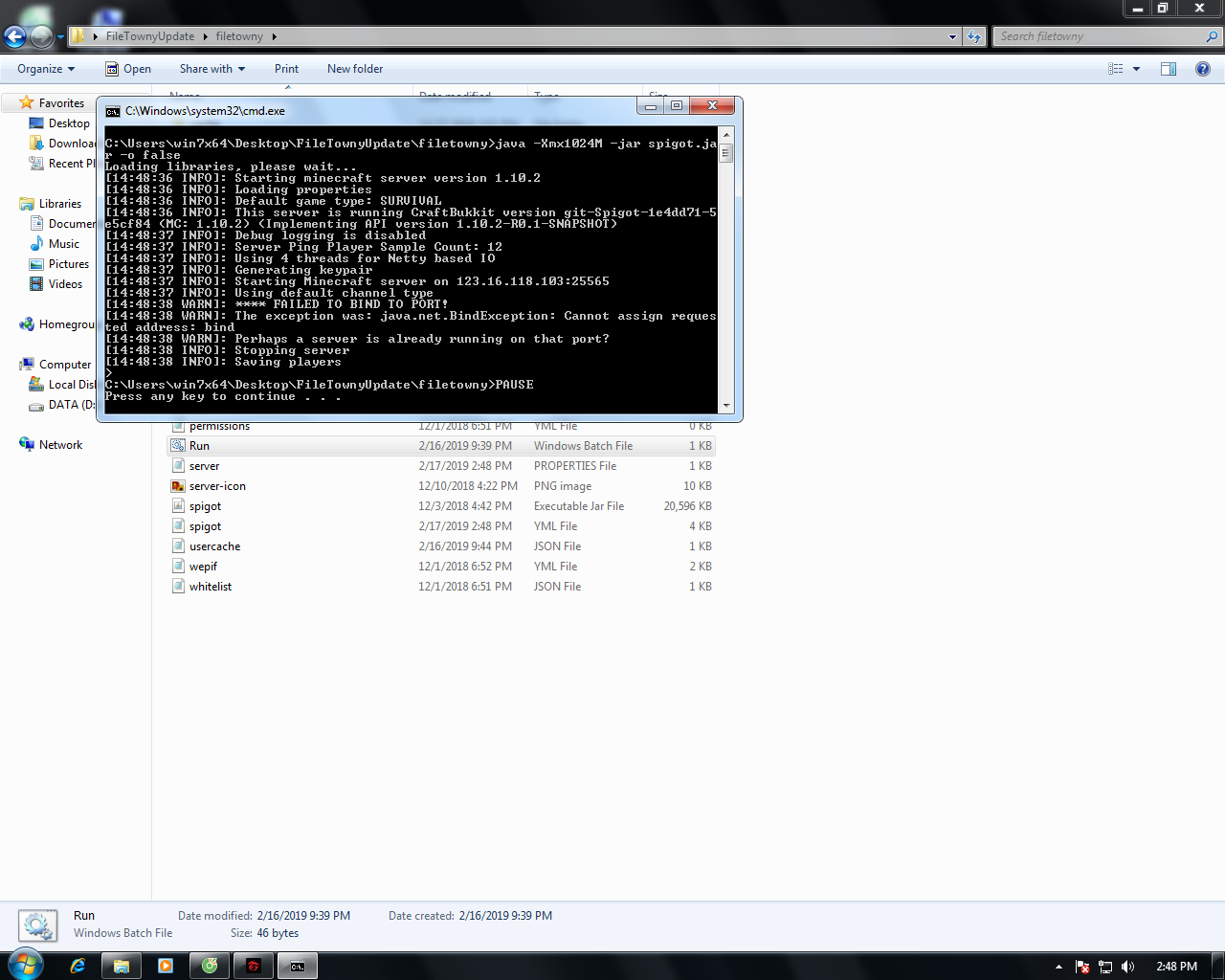Open the address bar history dropdown
The image size is (1225, 980).
(x=952, y=36)
